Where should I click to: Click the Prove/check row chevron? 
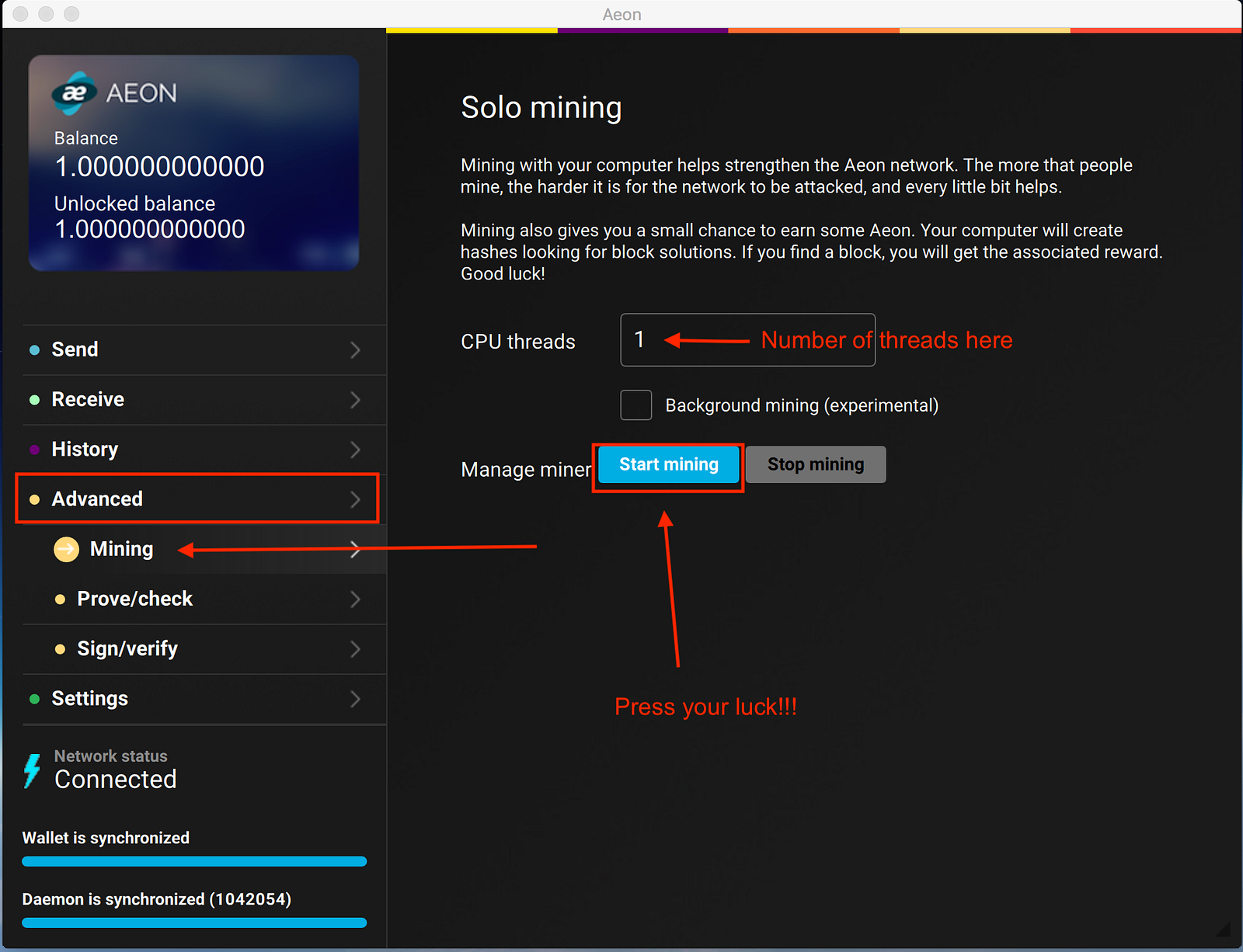coord(355,599)
